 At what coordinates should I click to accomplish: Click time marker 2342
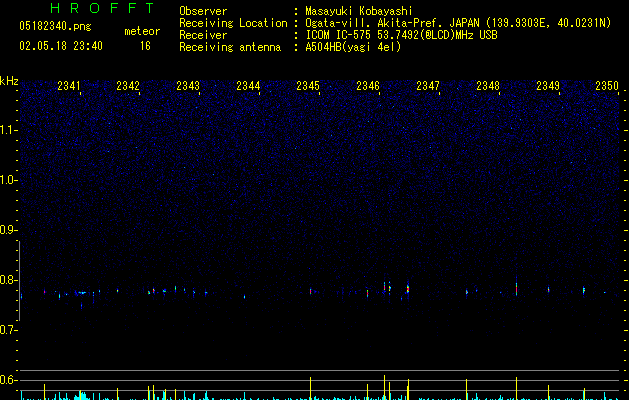tap(128, 86)
